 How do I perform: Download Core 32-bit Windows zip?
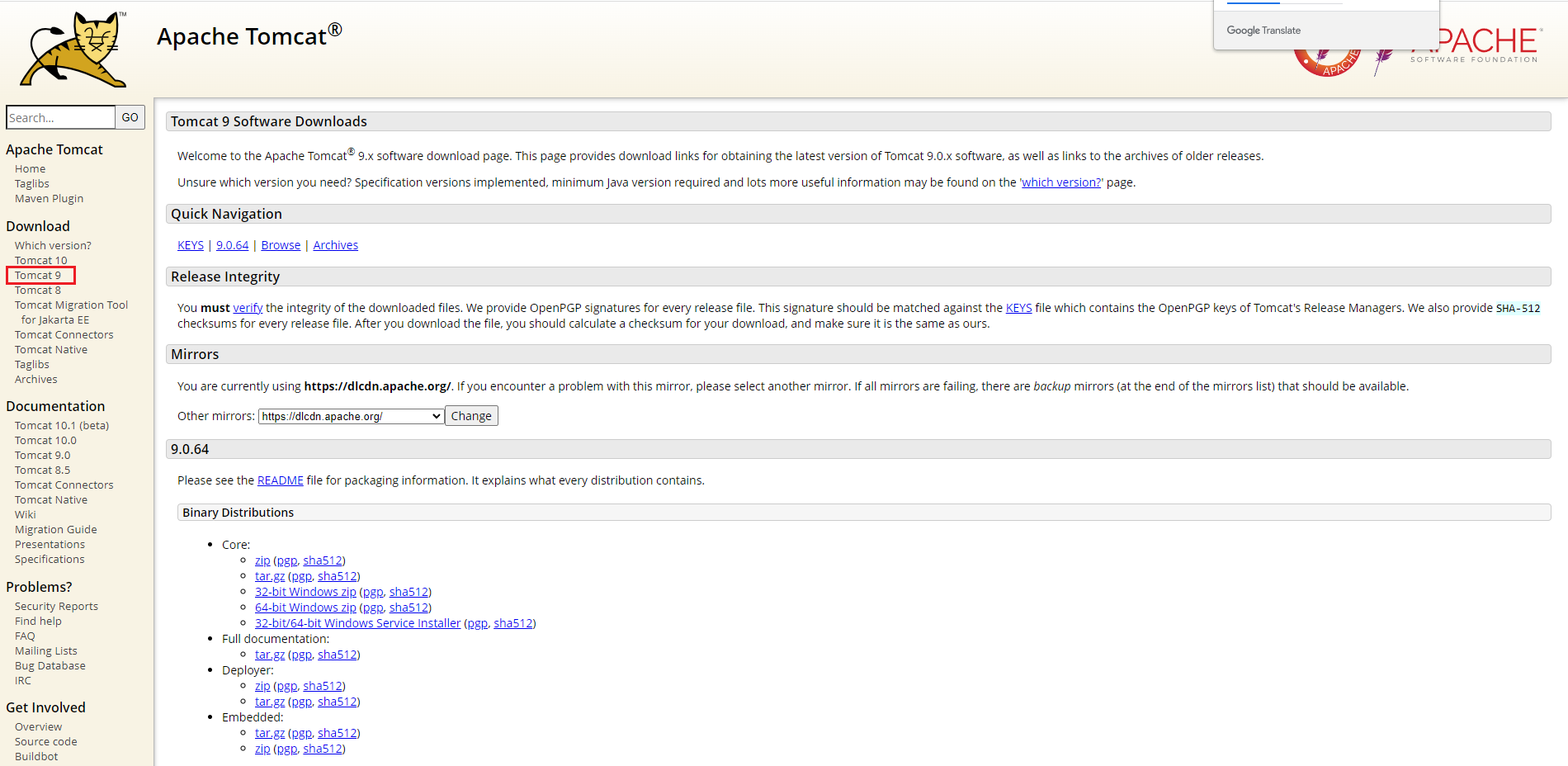(305, 592)
